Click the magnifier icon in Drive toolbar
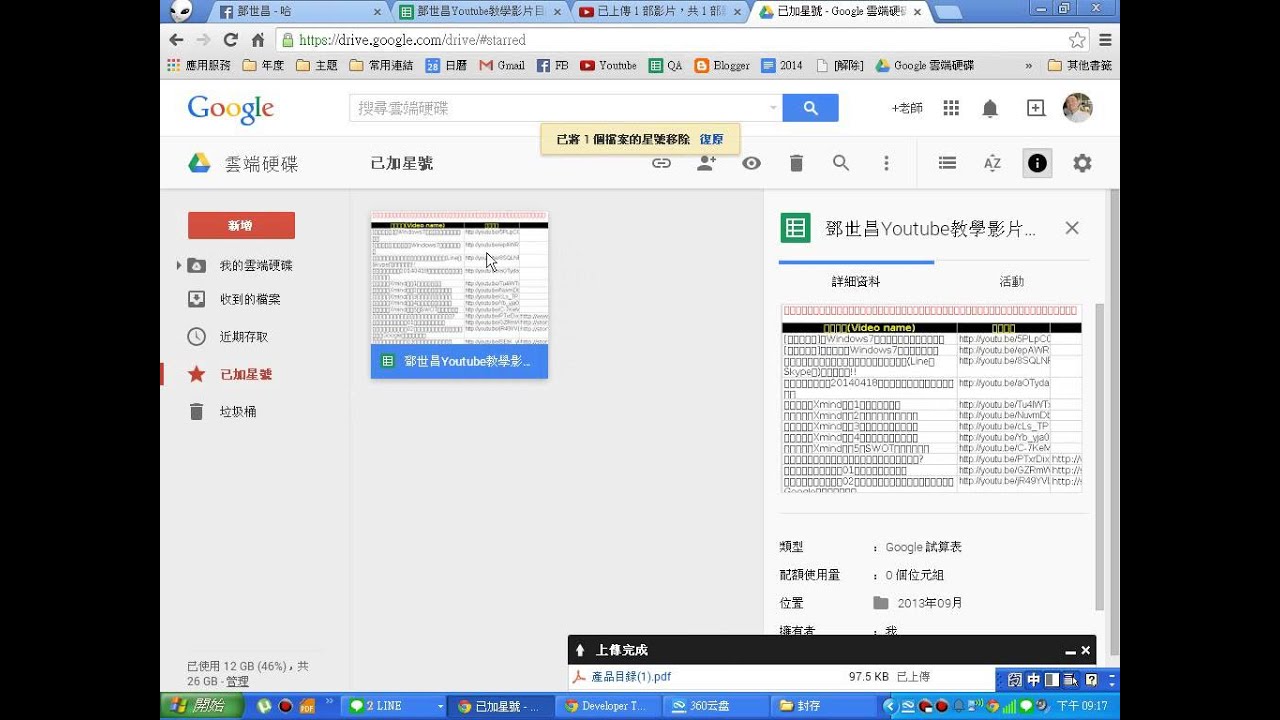 841,163
